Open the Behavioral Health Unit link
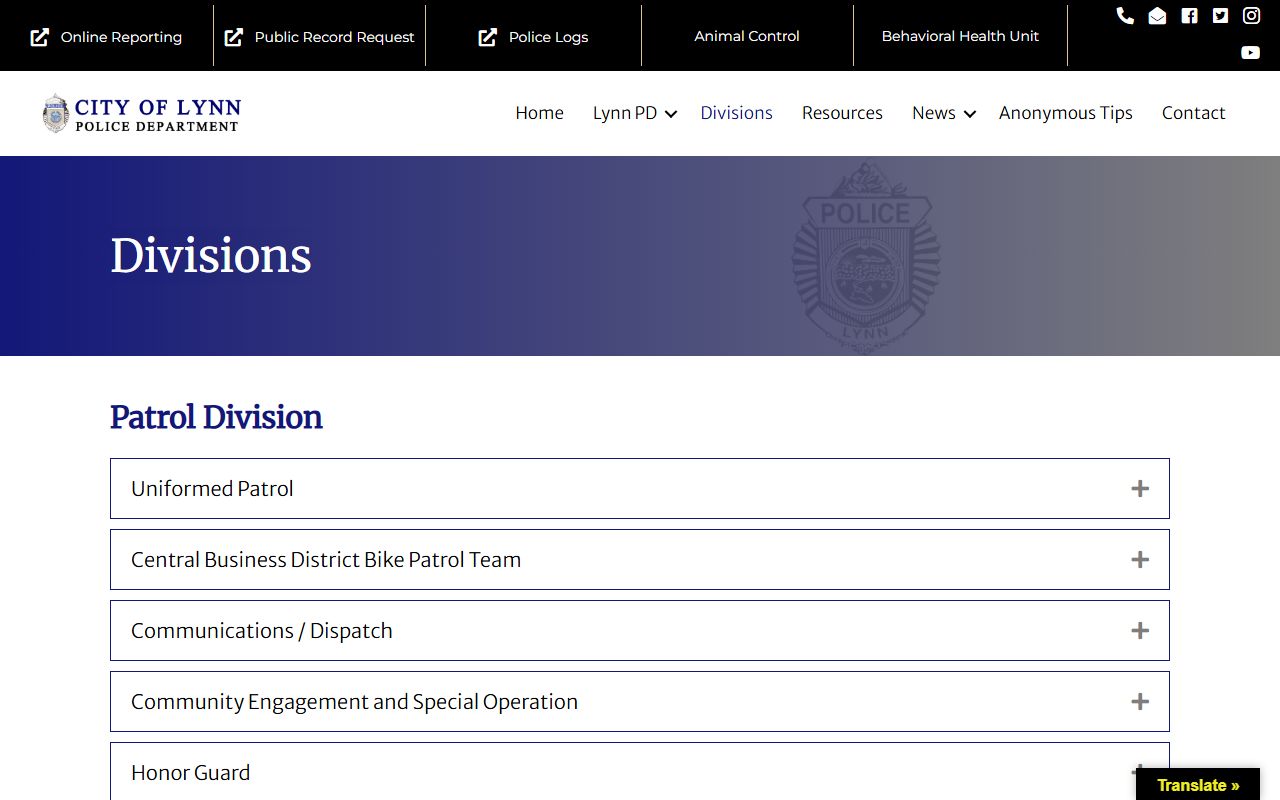The image size is (1280, 800). (960, 36)
